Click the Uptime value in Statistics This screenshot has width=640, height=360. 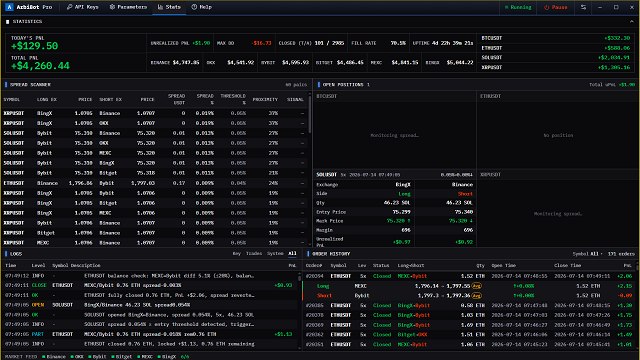tap(453, 43)
